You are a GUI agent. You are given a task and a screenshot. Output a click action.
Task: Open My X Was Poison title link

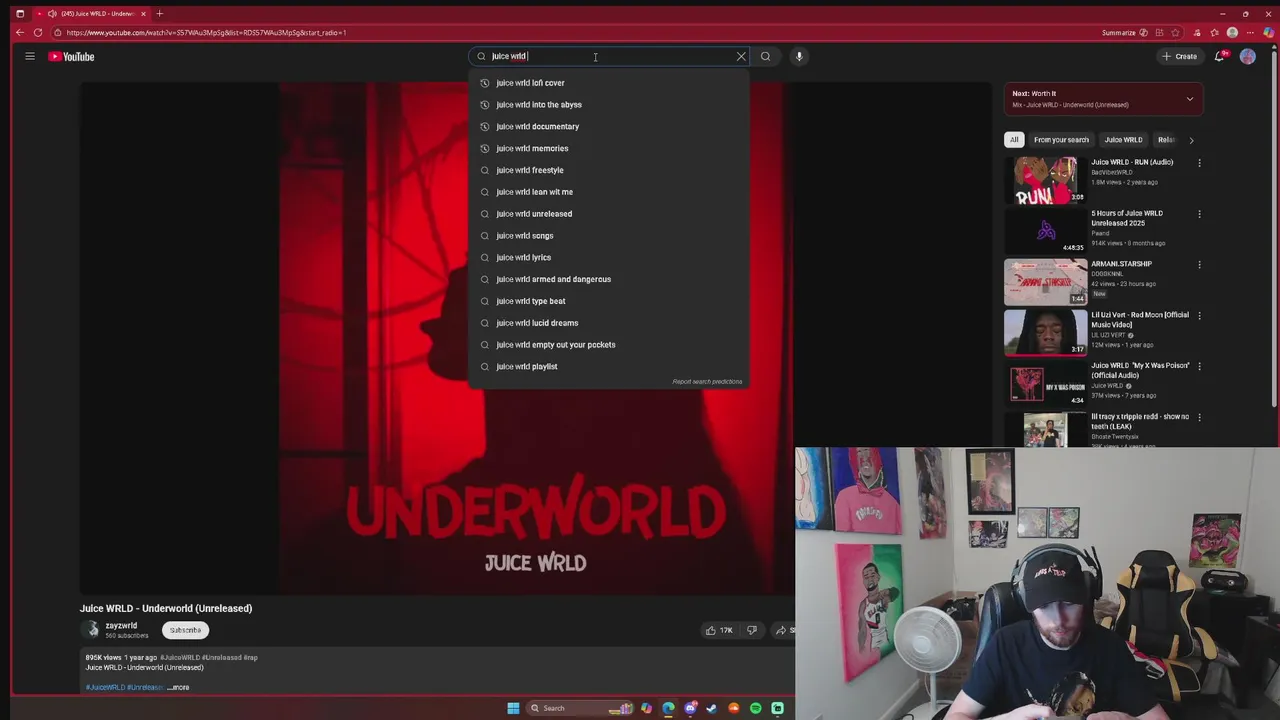(1139, 370)
